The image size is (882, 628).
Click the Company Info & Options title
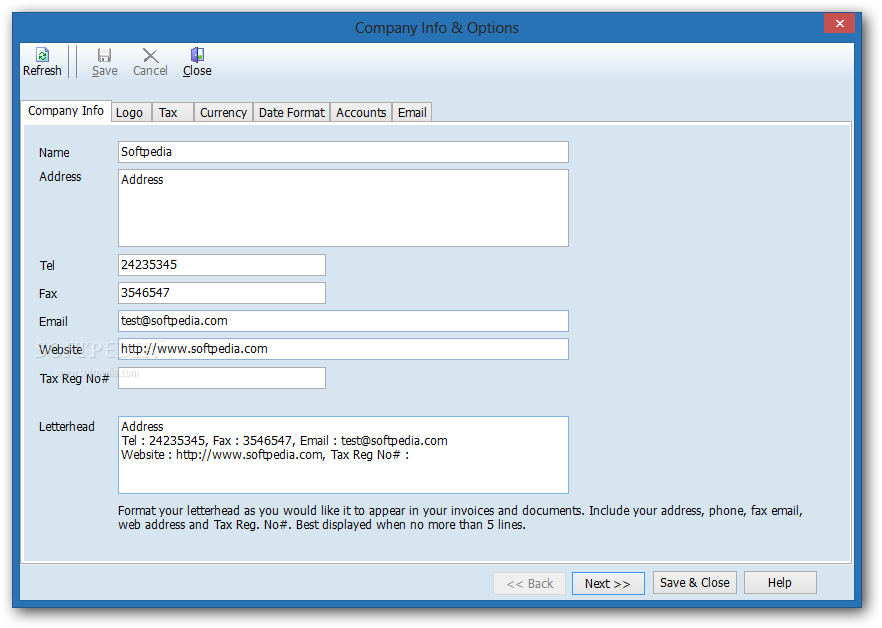[x=436, y=28]
